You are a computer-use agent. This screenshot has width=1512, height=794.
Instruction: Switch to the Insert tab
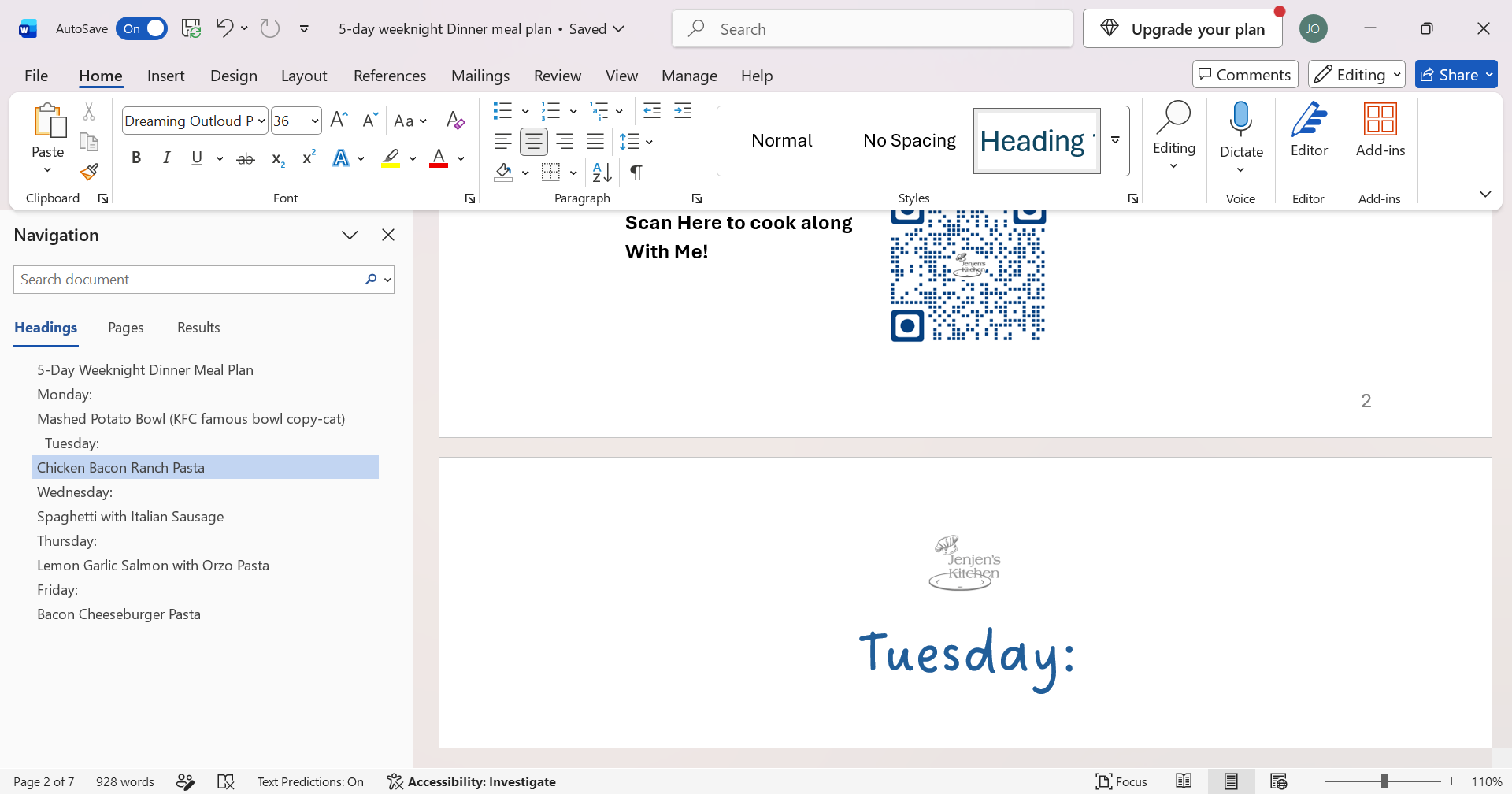tap(166, 76)
